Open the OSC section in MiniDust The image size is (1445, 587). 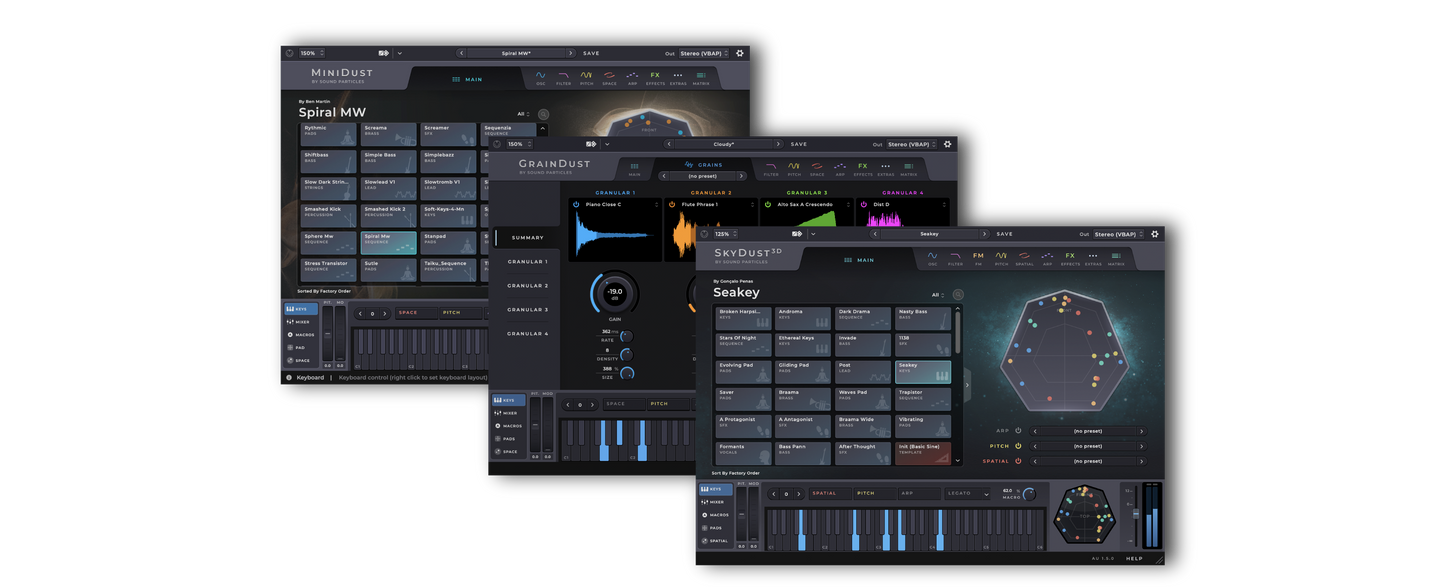pos(540,77)
